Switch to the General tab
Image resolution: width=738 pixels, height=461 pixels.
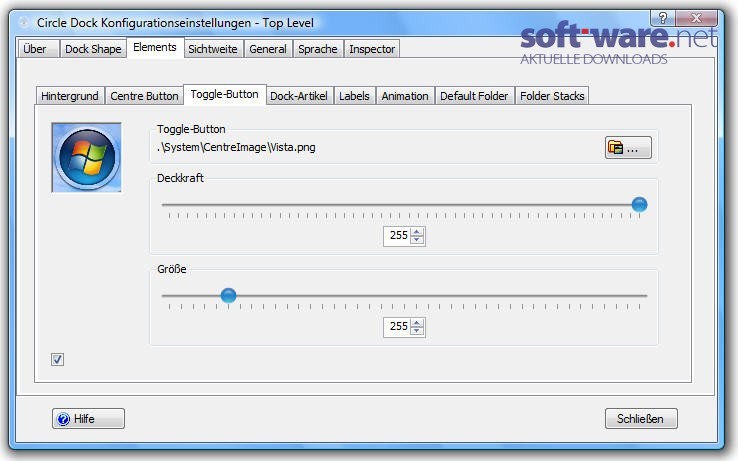coord(268,49)
